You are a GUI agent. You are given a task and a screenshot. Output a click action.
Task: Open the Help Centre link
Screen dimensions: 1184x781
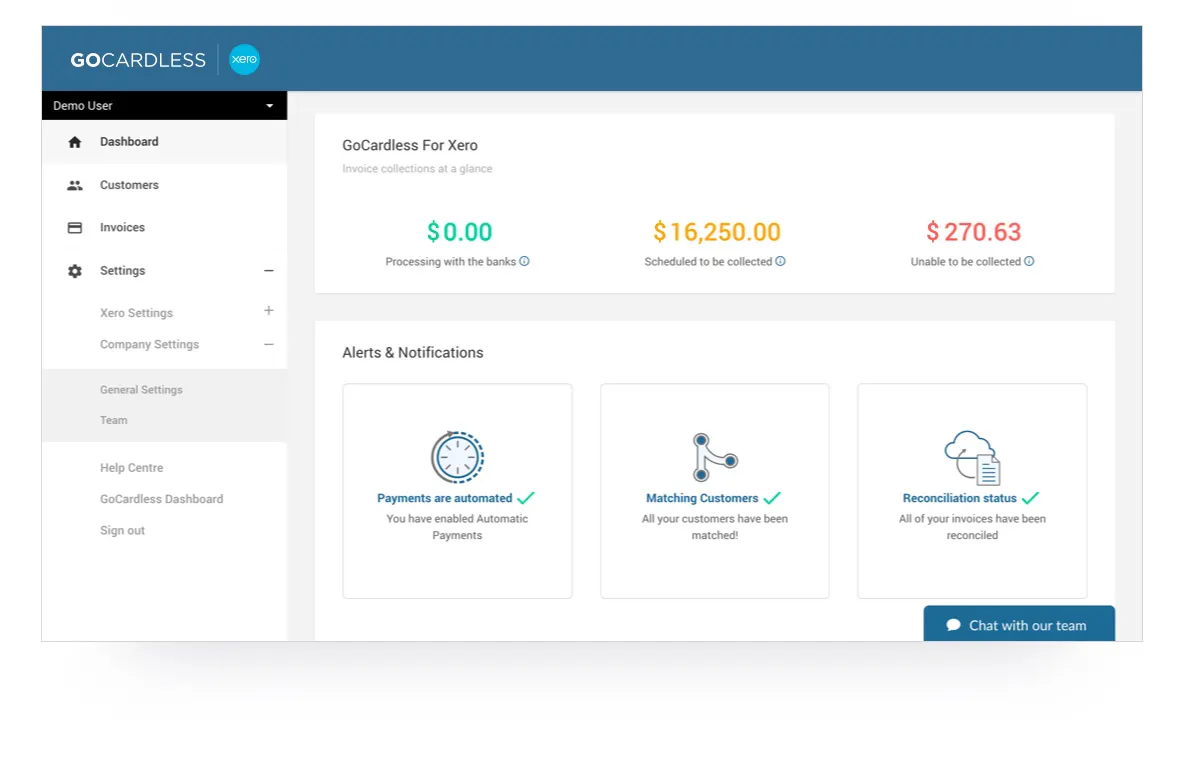(x=131, y=468)
